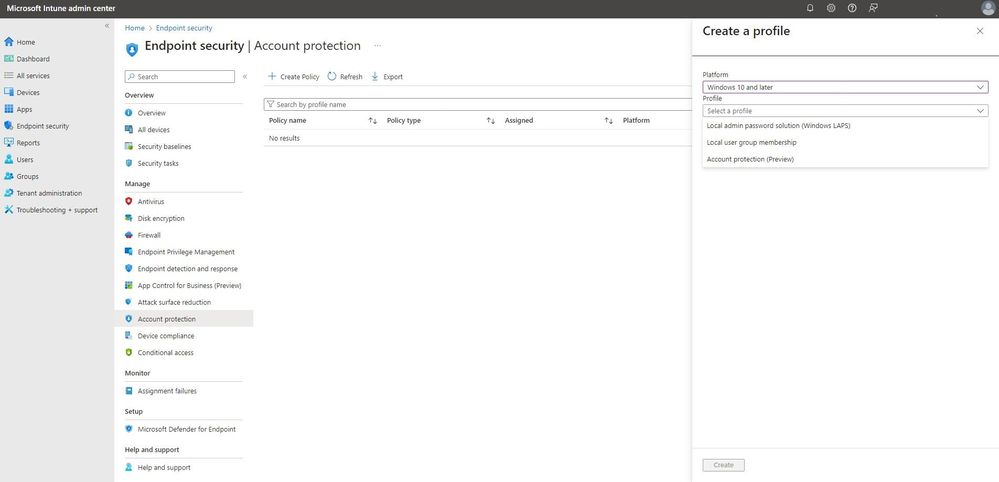Click the Endpoint security shield icon in navigation

coord(9,126)
